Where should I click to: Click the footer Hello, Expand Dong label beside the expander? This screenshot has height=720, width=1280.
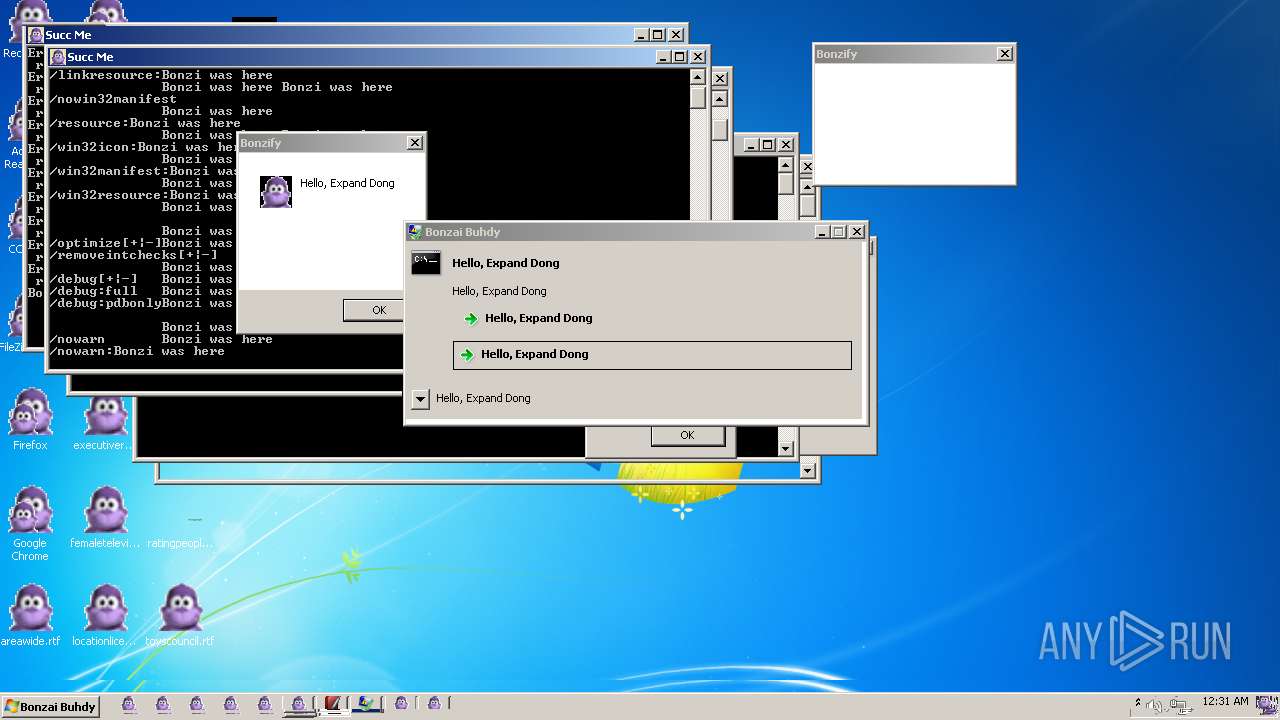click(483, 398)
